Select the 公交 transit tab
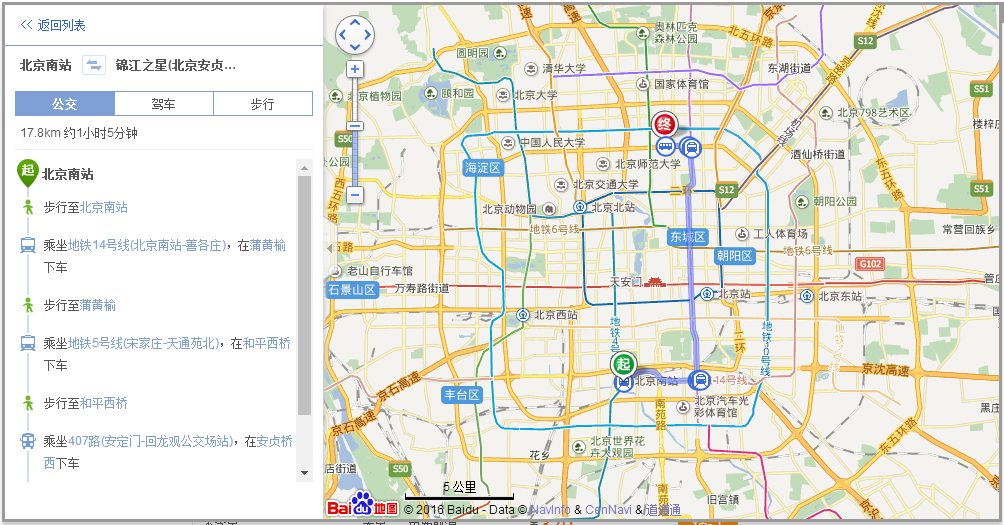Screen dimensions: 1004x525 [x=65, y=104]
